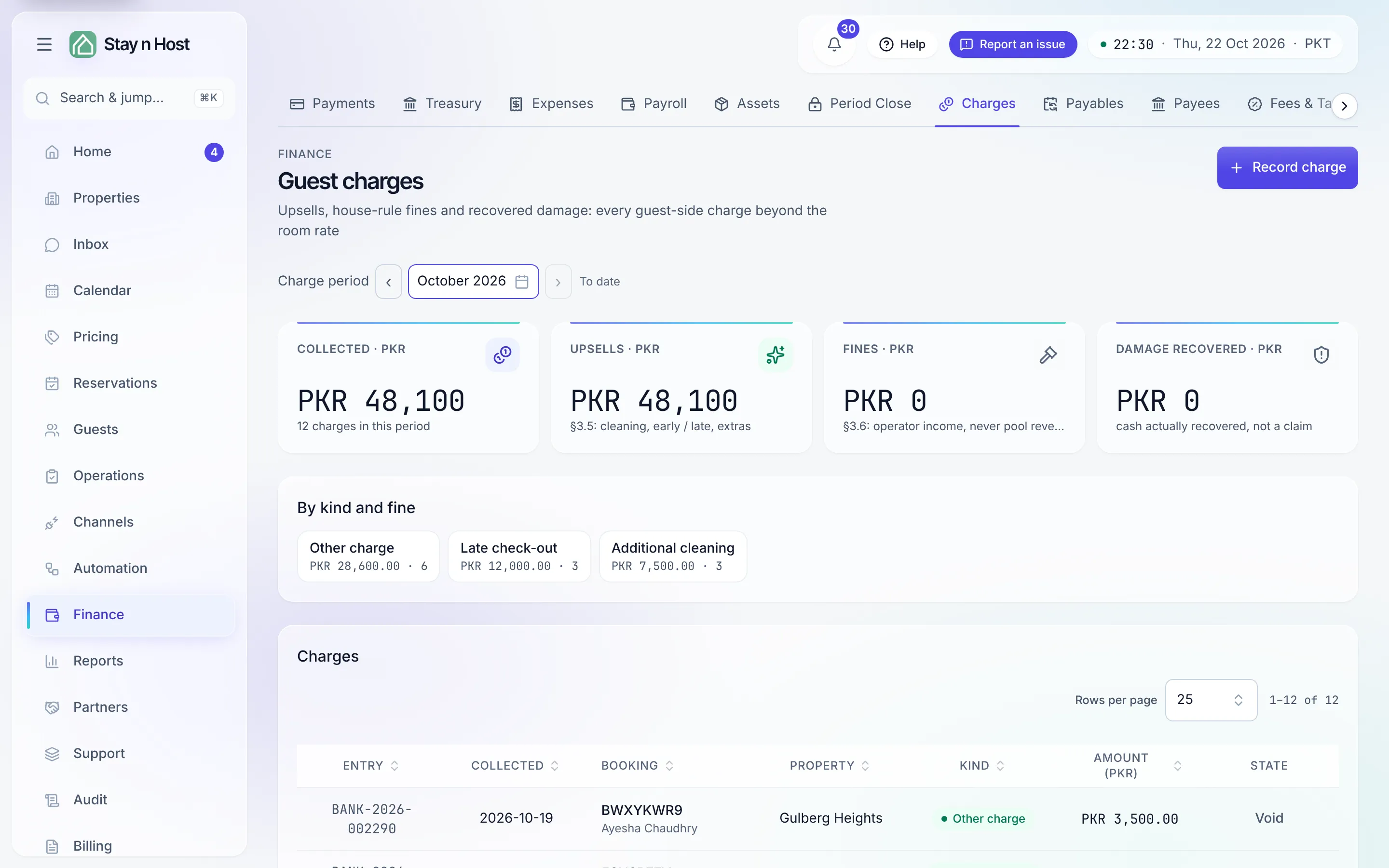Screen dimensions: 1389x868
Task: Open booking BWXYKWR9
Action: 642,810
